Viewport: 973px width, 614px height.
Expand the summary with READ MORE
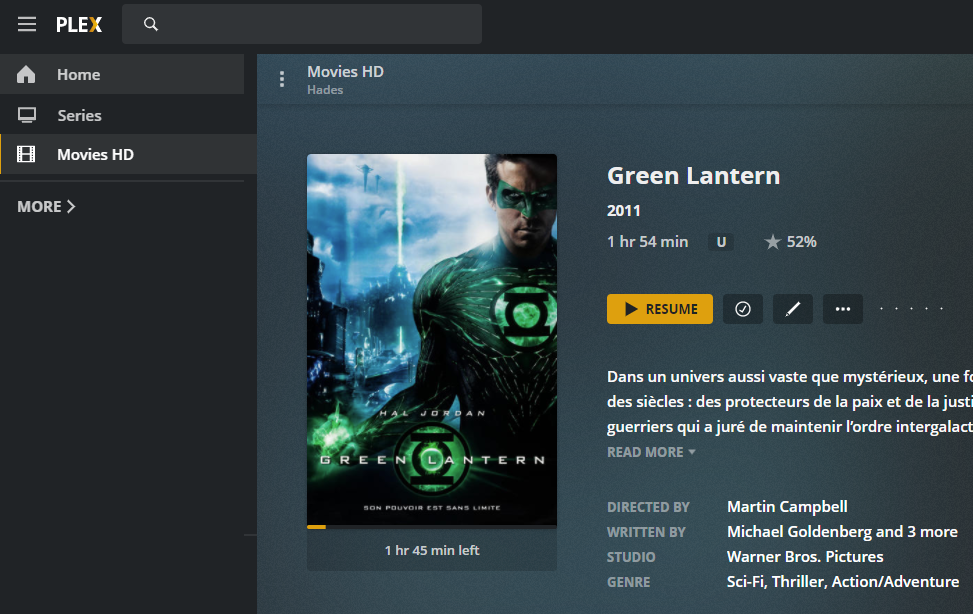651,452
